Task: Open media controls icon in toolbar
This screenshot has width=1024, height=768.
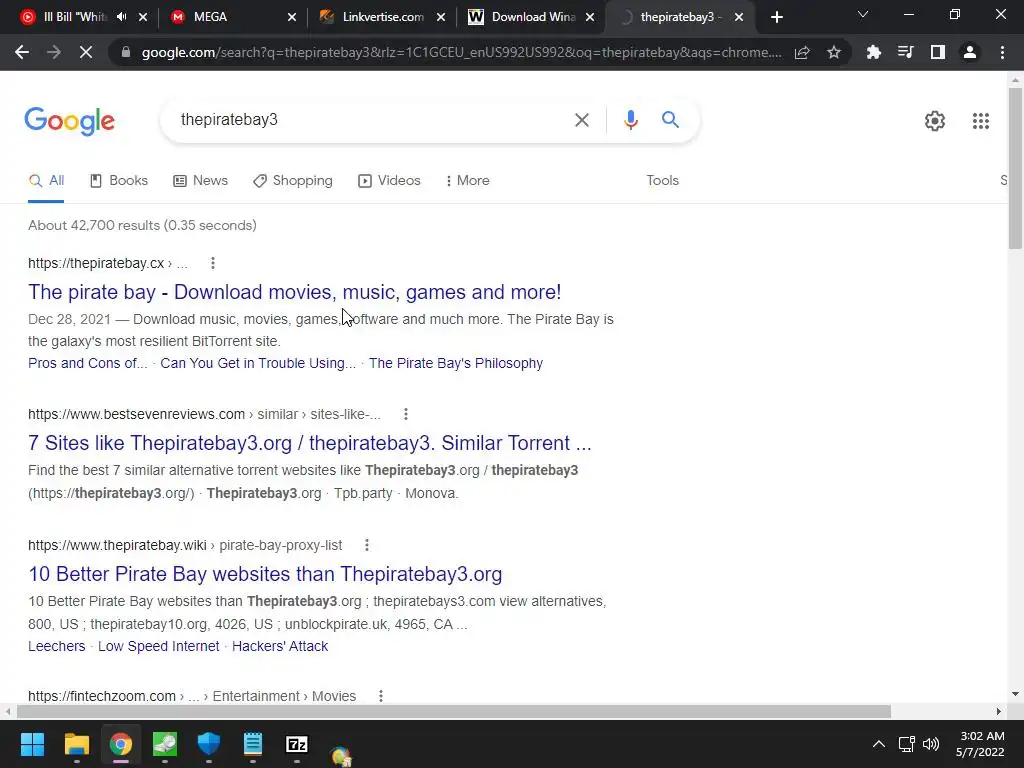Action: [905, 52]
